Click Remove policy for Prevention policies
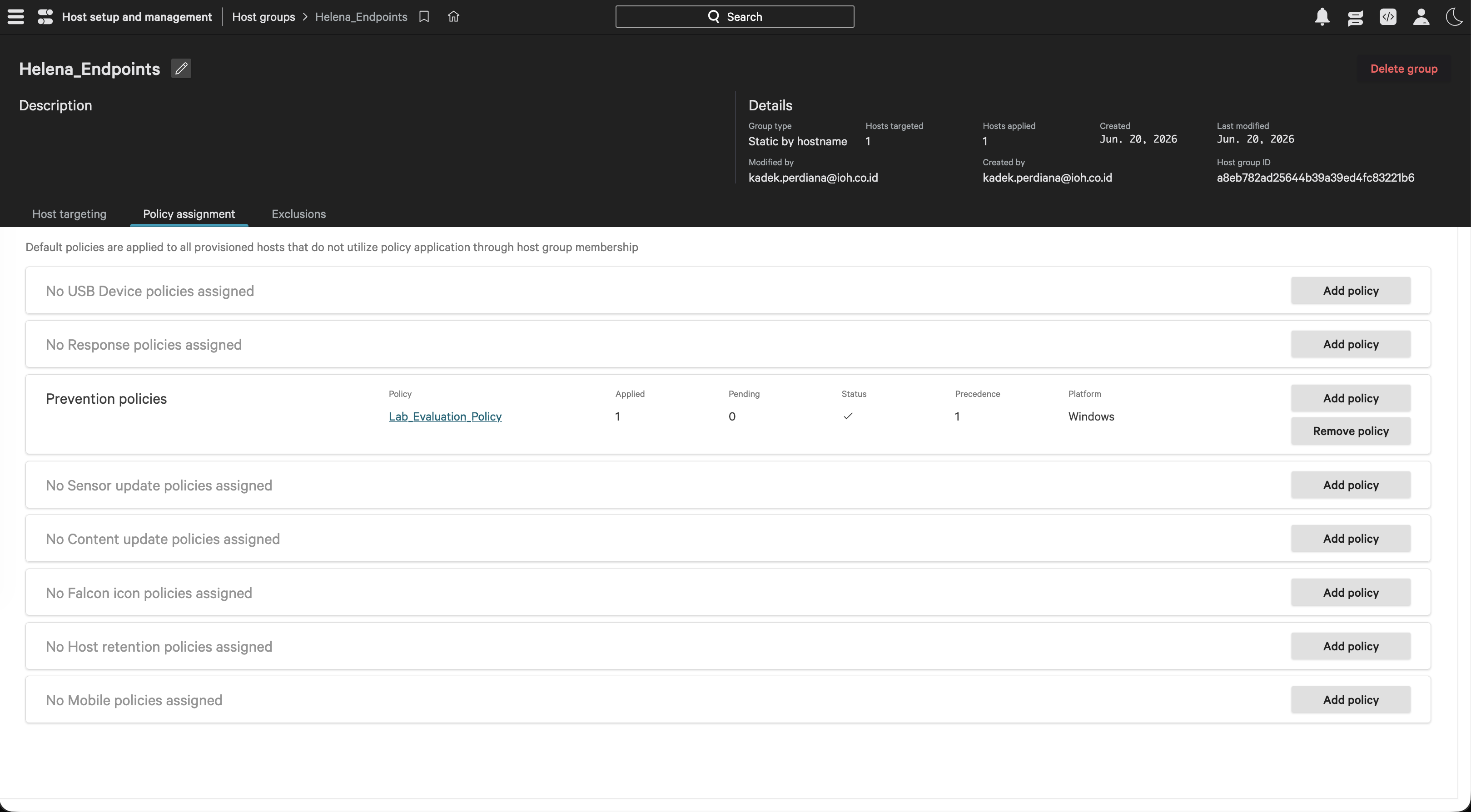Image resolution: width=1471 pixels, height=812 pixels. [x=1351, y=431]
